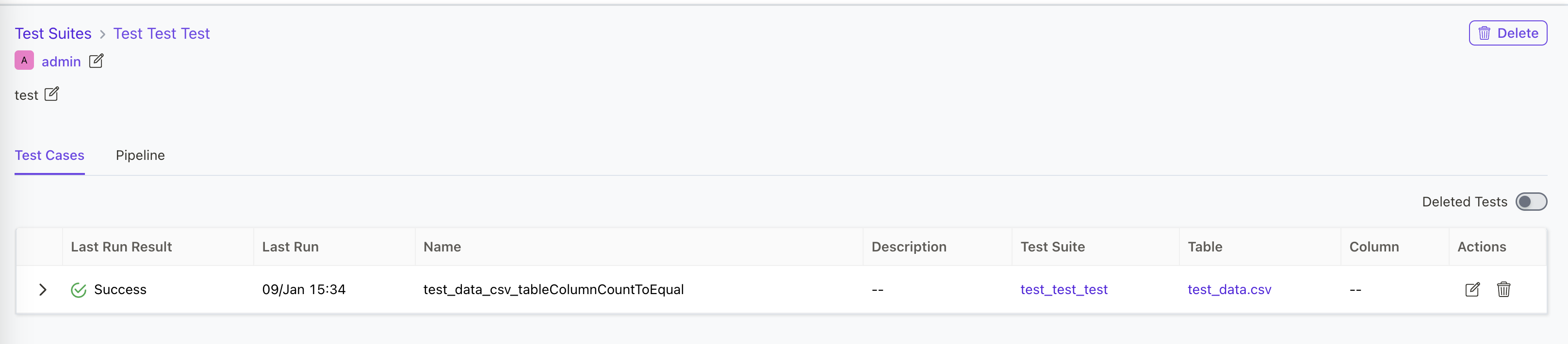The image size is (1568, 344).
Task: Delete the test_data_csv_tableColumnCountToEqual test case
Action: (x=1503, y=290)
